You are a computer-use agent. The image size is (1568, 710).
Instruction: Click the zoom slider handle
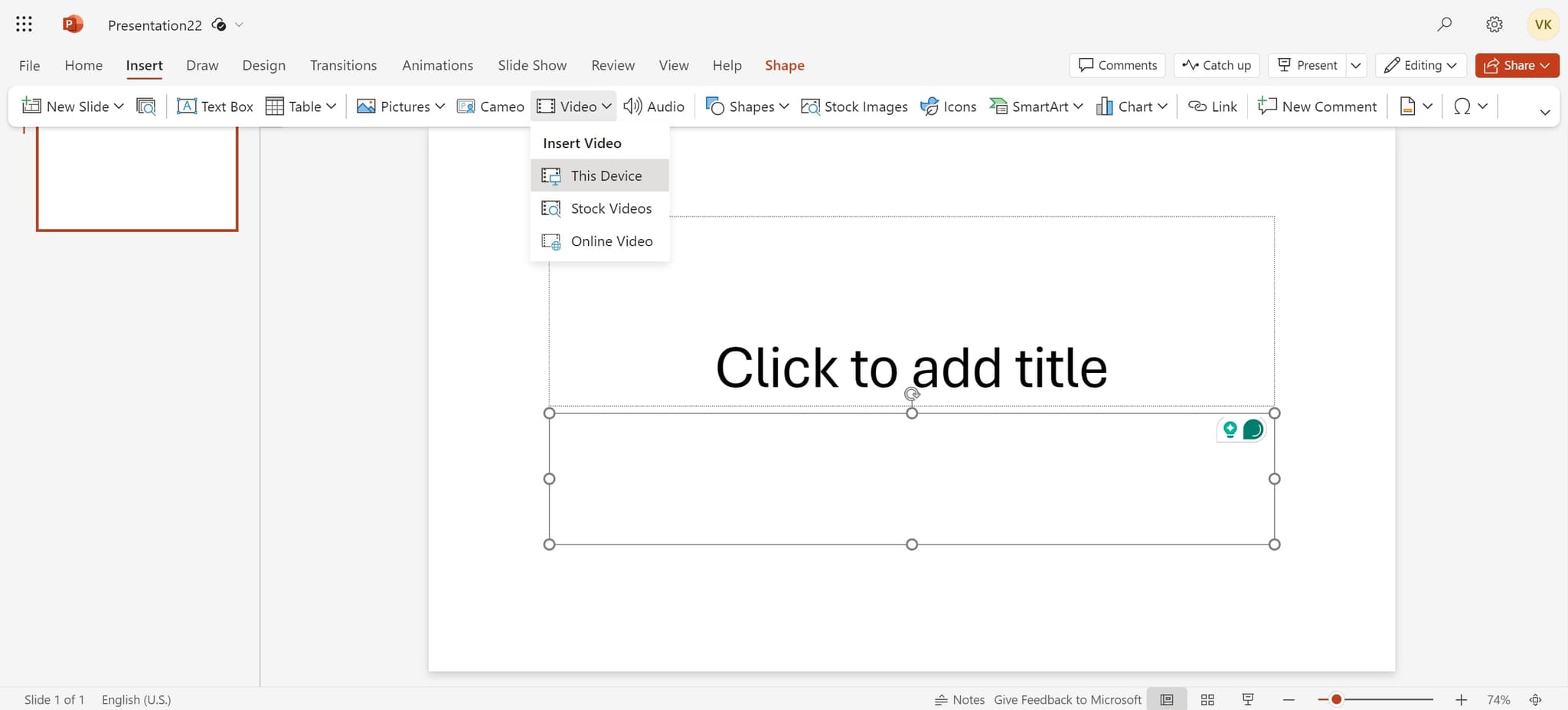pos(1336,699)
